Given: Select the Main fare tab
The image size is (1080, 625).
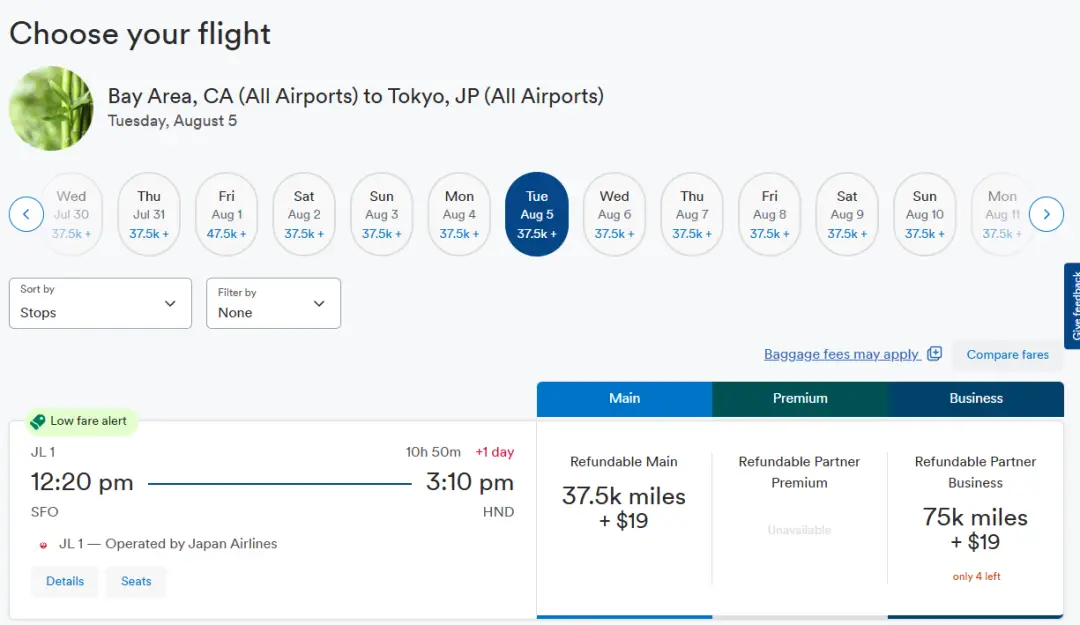Looking at the screenshot, I should tap(624, 398).
